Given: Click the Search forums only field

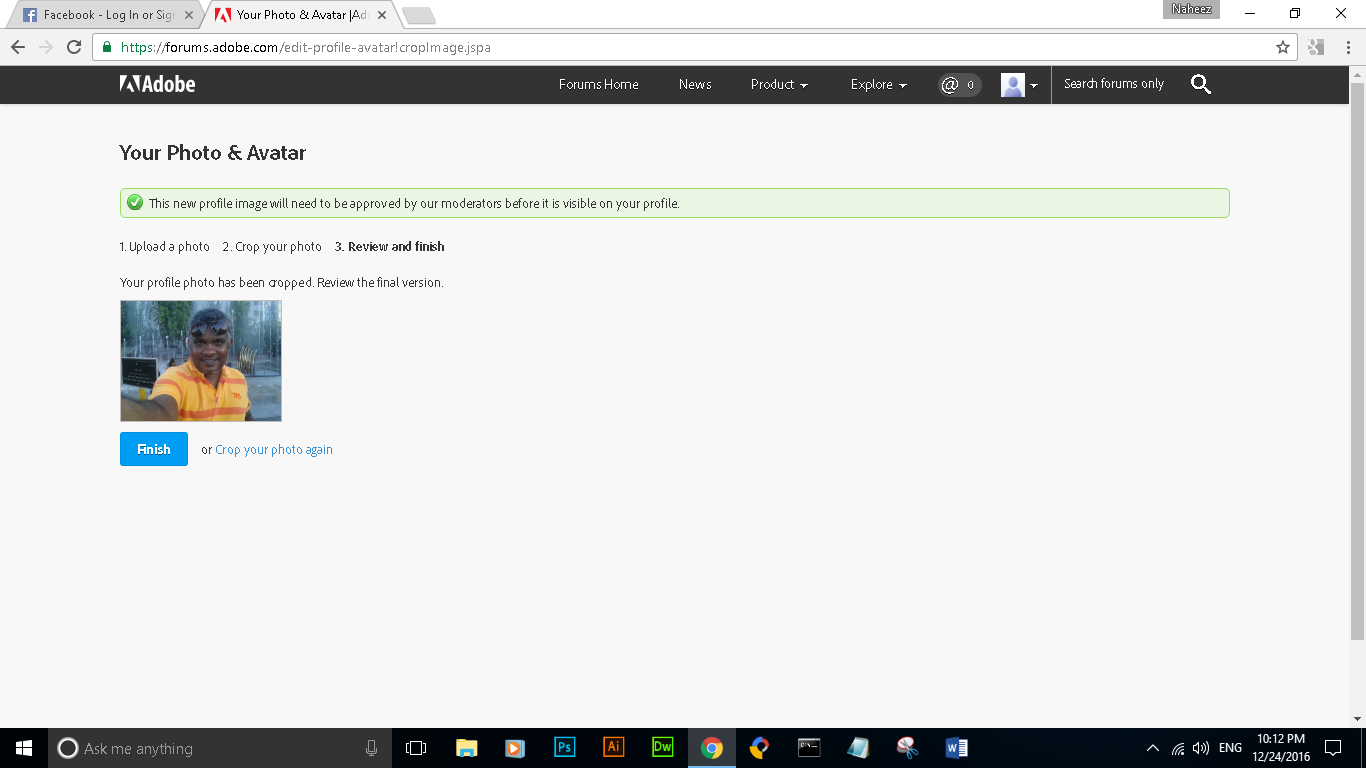Looking at the screenshot, I should [1114, 84].
